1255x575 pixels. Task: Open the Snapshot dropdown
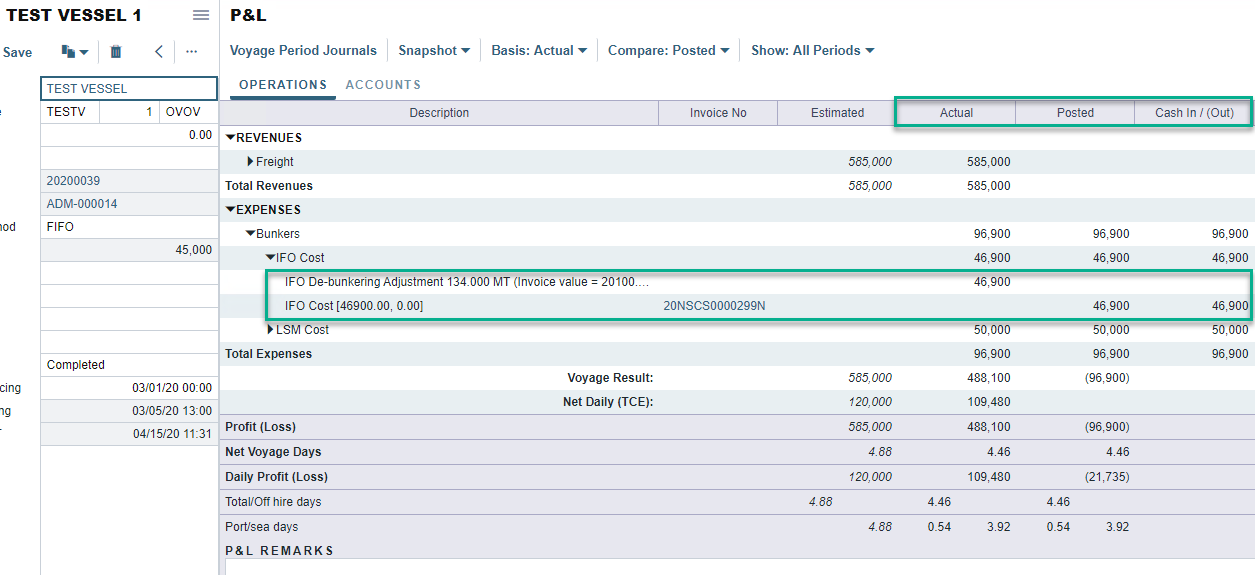click(x=434, y=51)
